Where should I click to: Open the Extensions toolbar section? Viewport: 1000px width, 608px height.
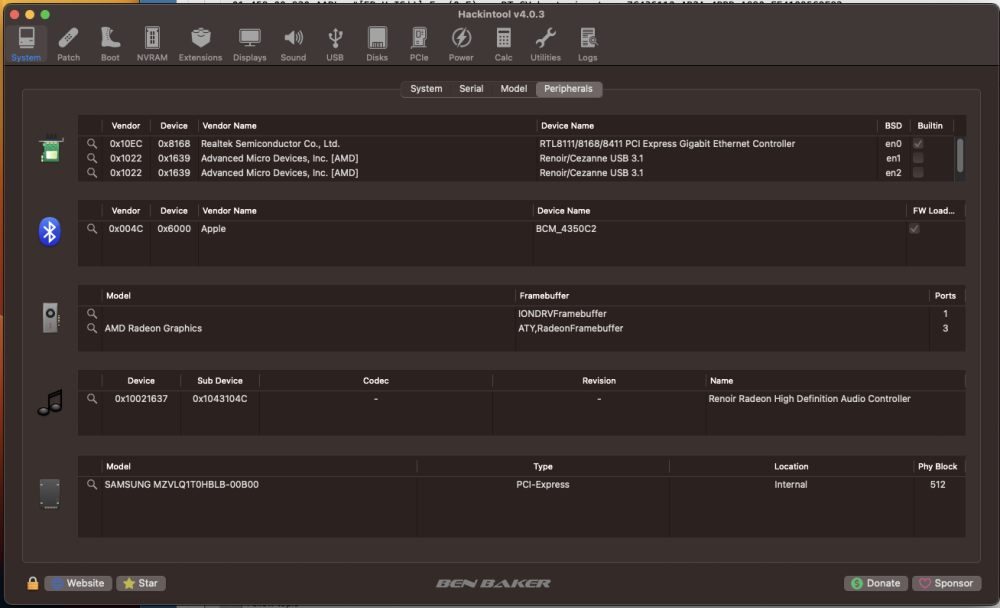click(200, 44)
